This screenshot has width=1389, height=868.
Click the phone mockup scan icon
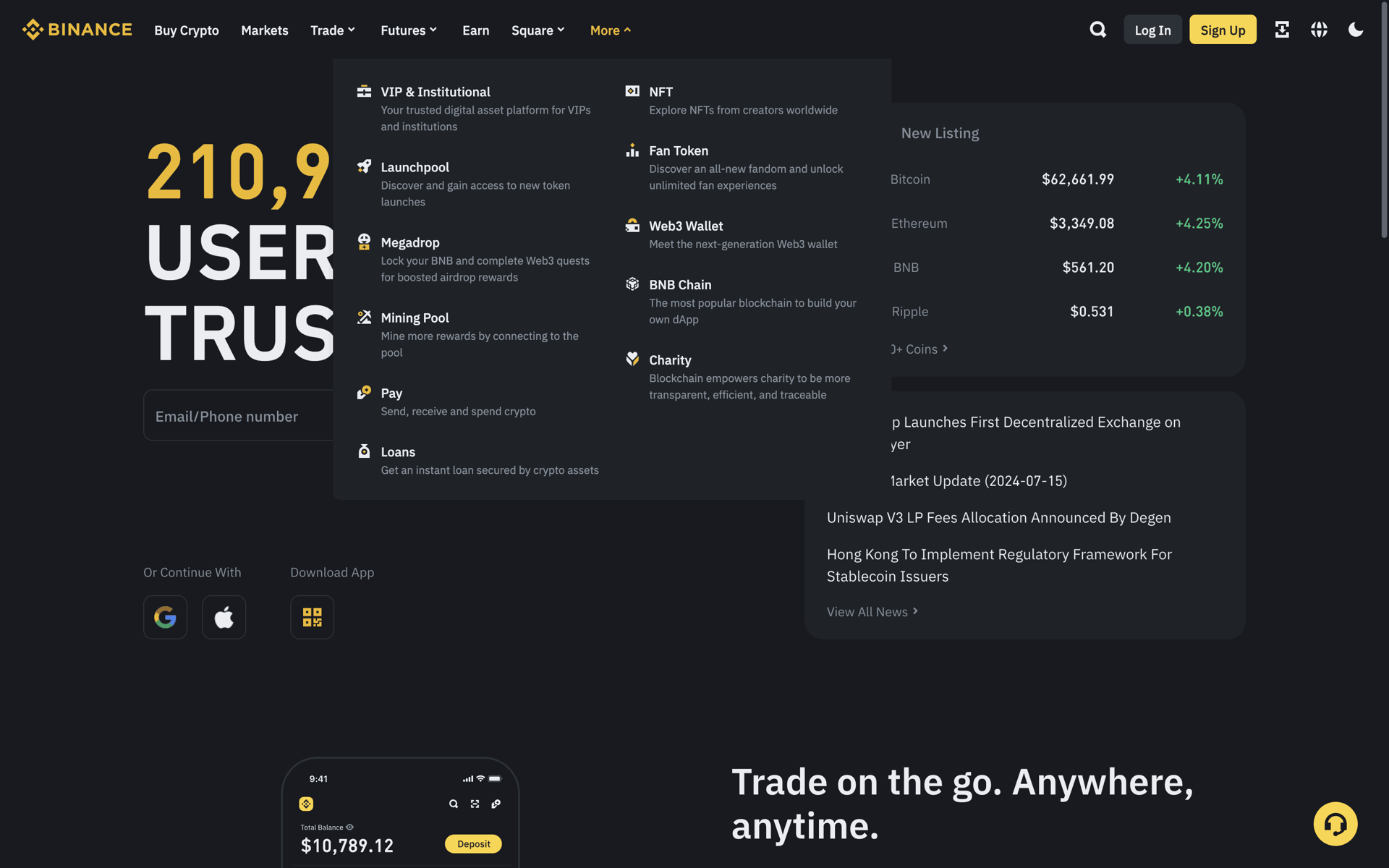click(x=475, y=804)
